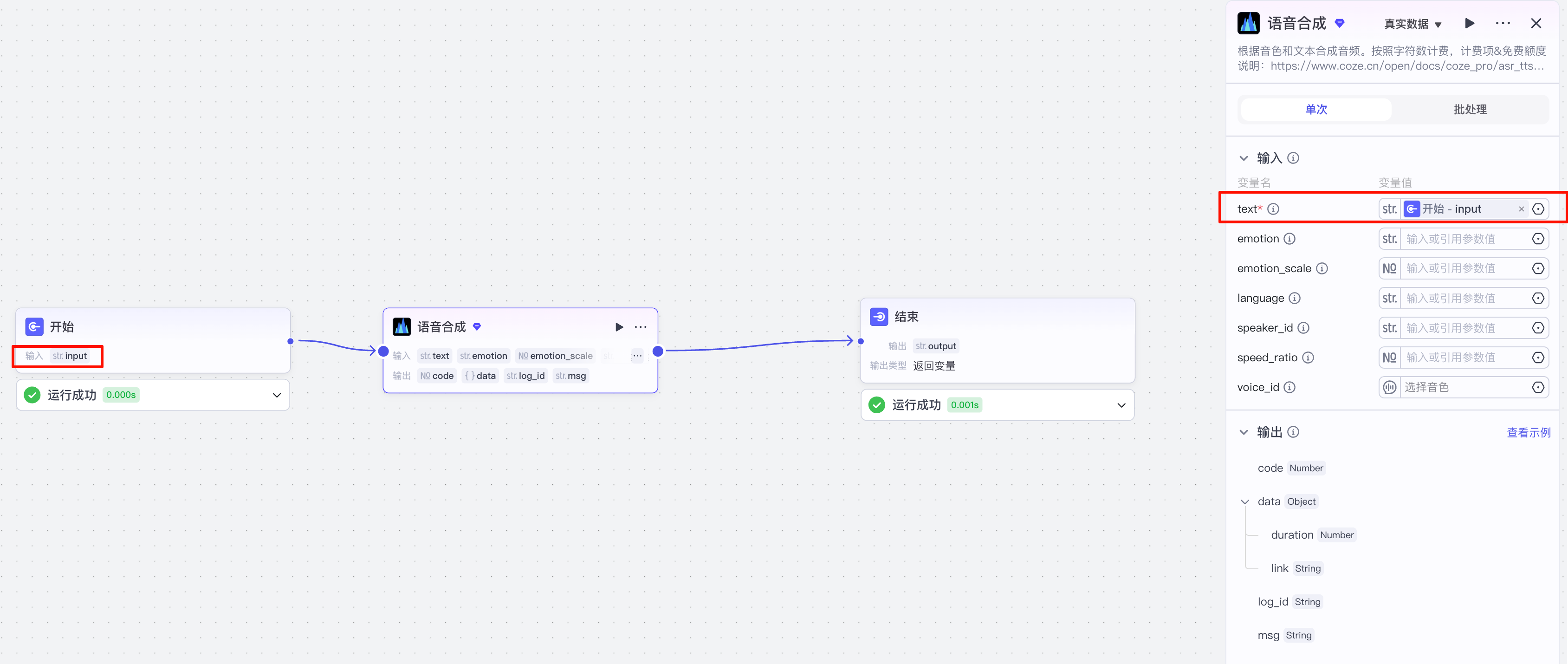Open the three-dot menu in the panel header
This screenshot has height=664, width=1568.
pyautogui.click(x=1502, y=23)
